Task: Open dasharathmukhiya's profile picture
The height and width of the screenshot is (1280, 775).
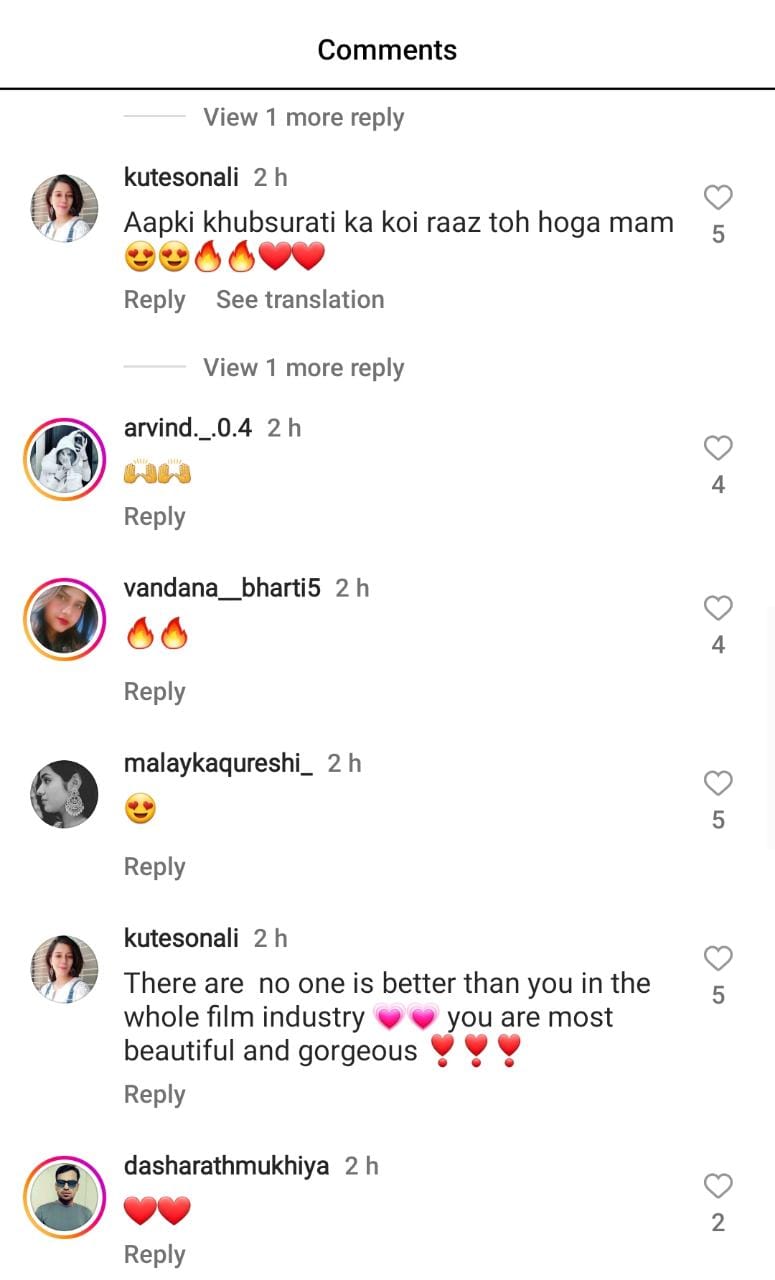Action: [x=64, y=1195]
